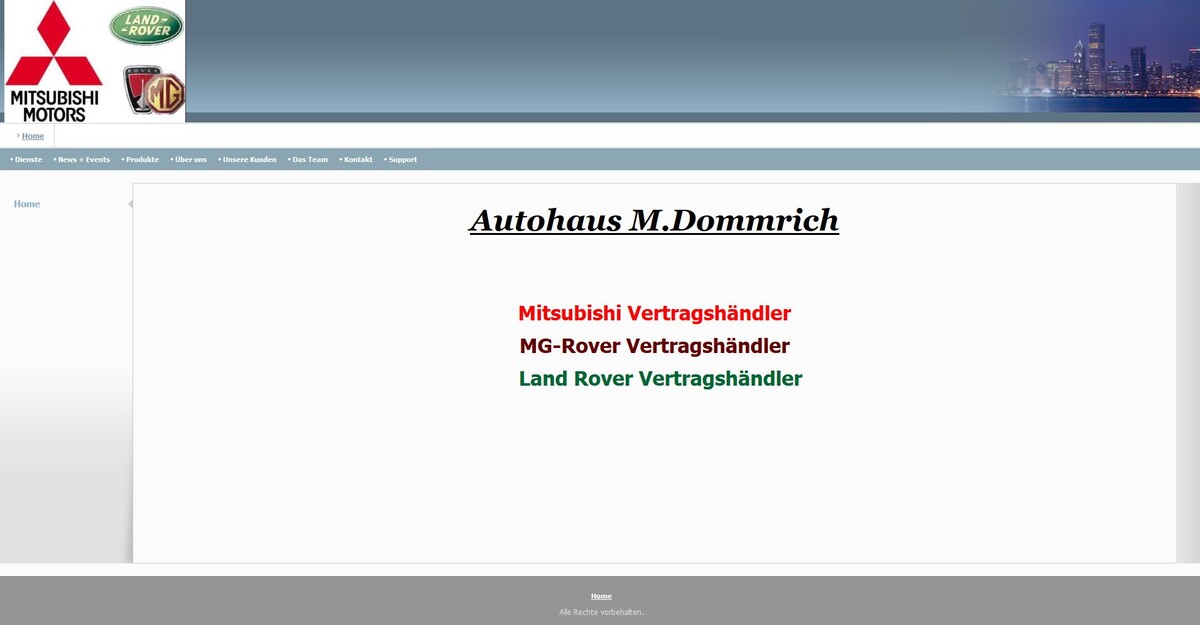Click the Alle Rechte vorbehalten footer text
The width and height of the screenshot is (1200, 625).
tap(601, 612)
